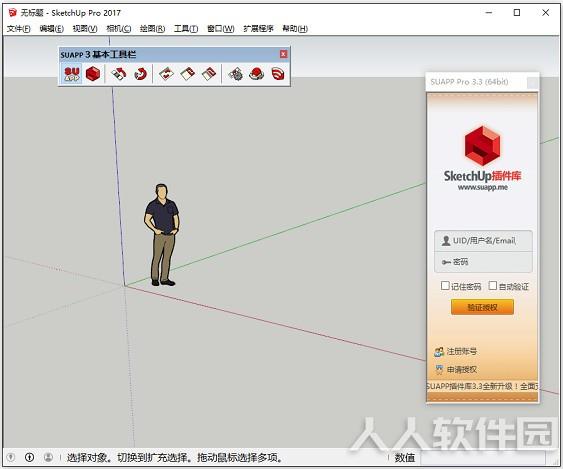This screenshot has width=563, height=469.
Task: Click the seventh SUAPP toolbar panel icon
Action: (209, 74)
